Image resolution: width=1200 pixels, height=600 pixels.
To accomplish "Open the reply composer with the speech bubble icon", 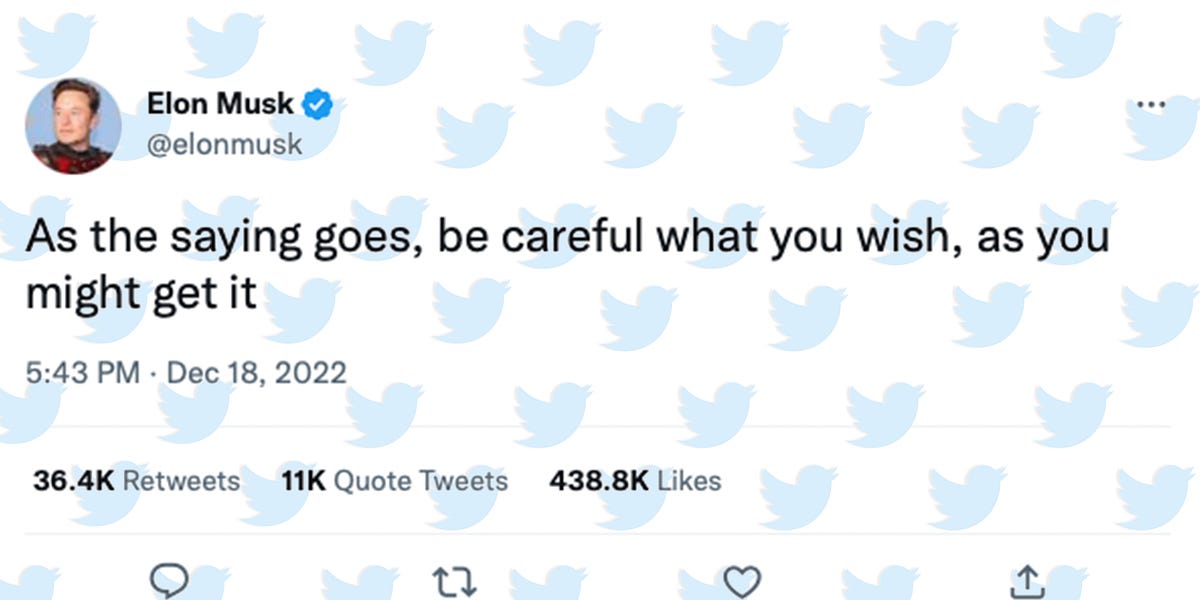I will point(170,578).
